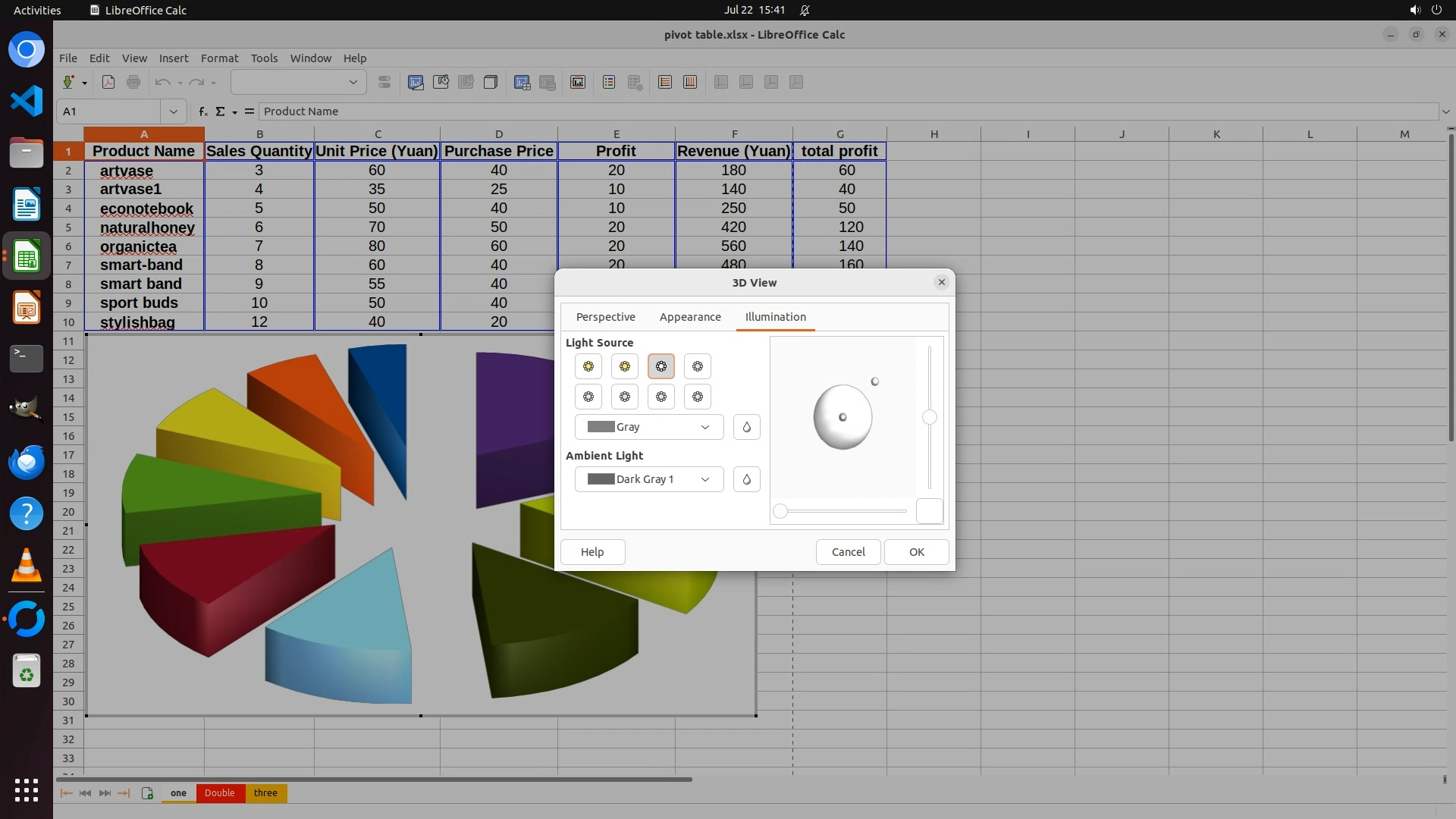This screenshot has height=819, width=1456.
Task: Open the chart element selector dropdown
Action: click(x=353, y=82)
